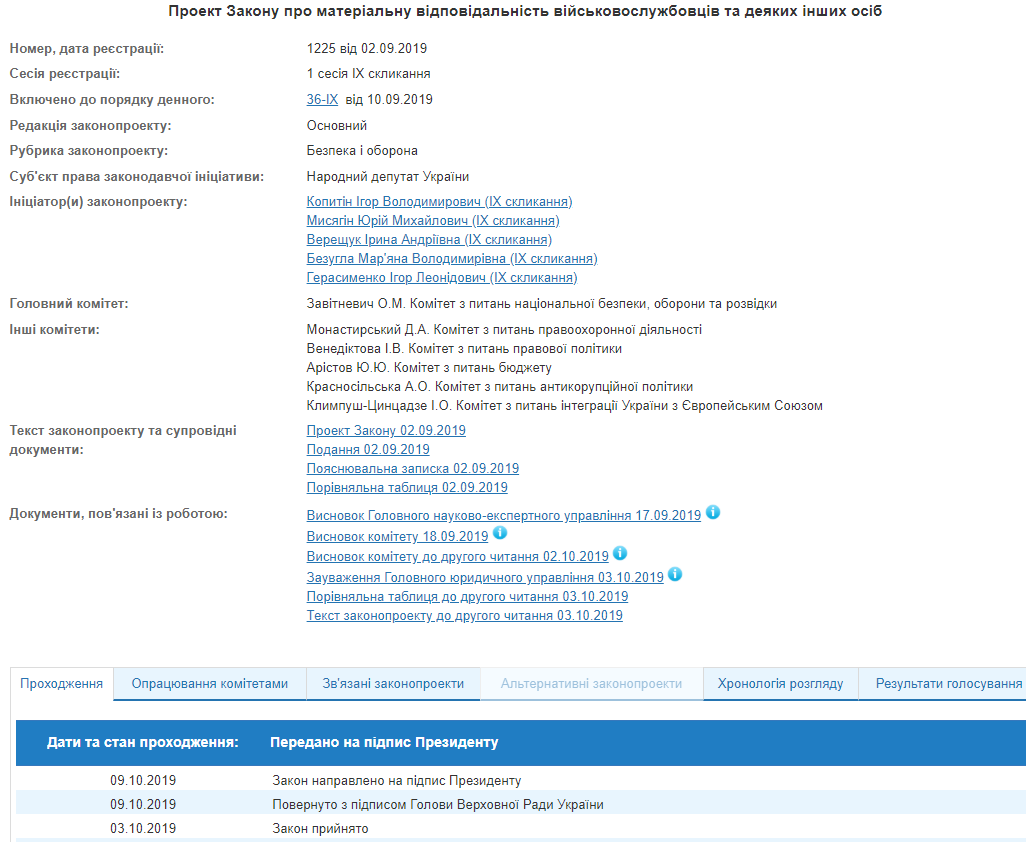Click info icon next to Зауваження Головного юридичного управління
This screenshot has height=842, width=1026.
[675, 574]
